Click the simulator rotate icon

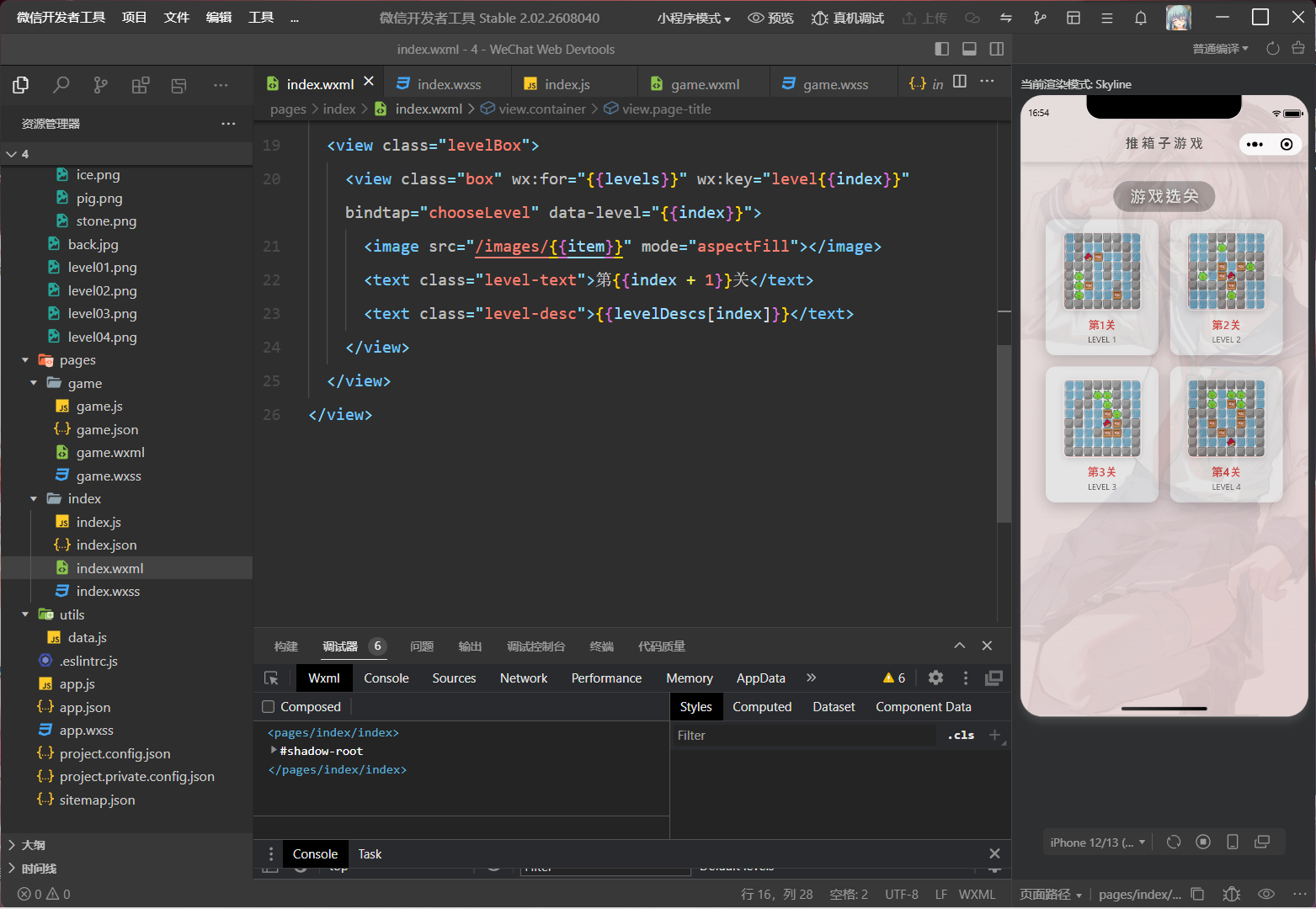pyautogui.click(x=1174, y=842)
